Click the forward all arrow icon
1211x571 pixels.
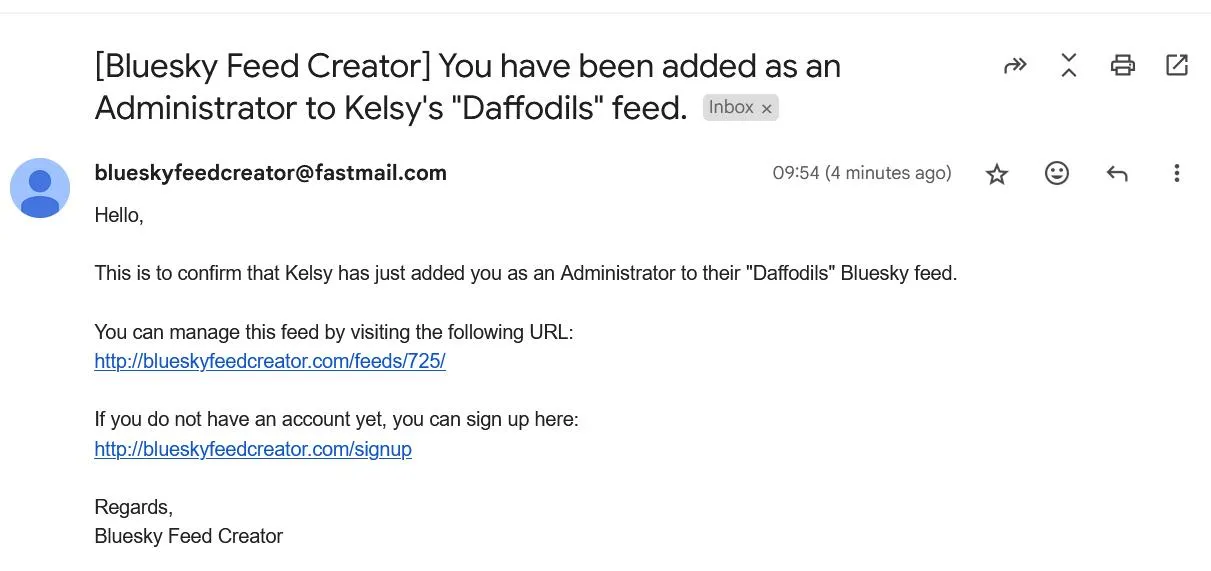coord(1015,66)
